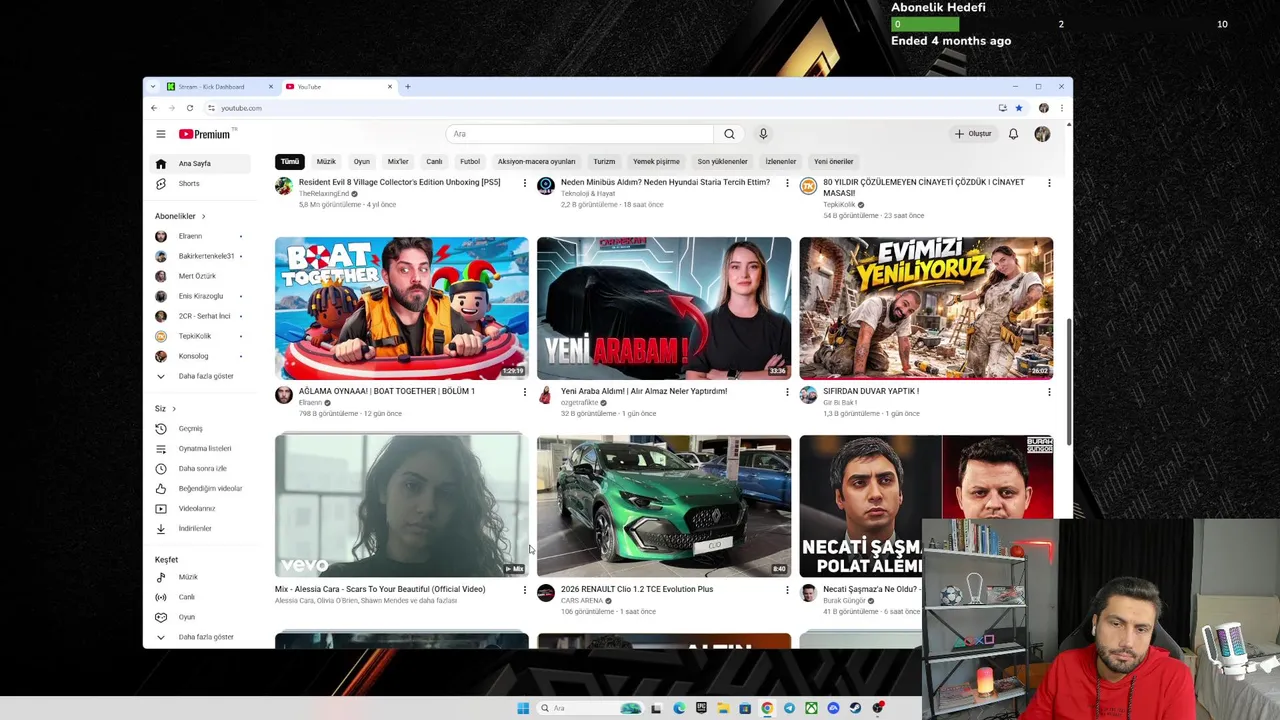1280x720 pixels.
Task: Open EVİMİZİ YENİLİYORUZ video thumbnail
Action: tap(926, 308)
